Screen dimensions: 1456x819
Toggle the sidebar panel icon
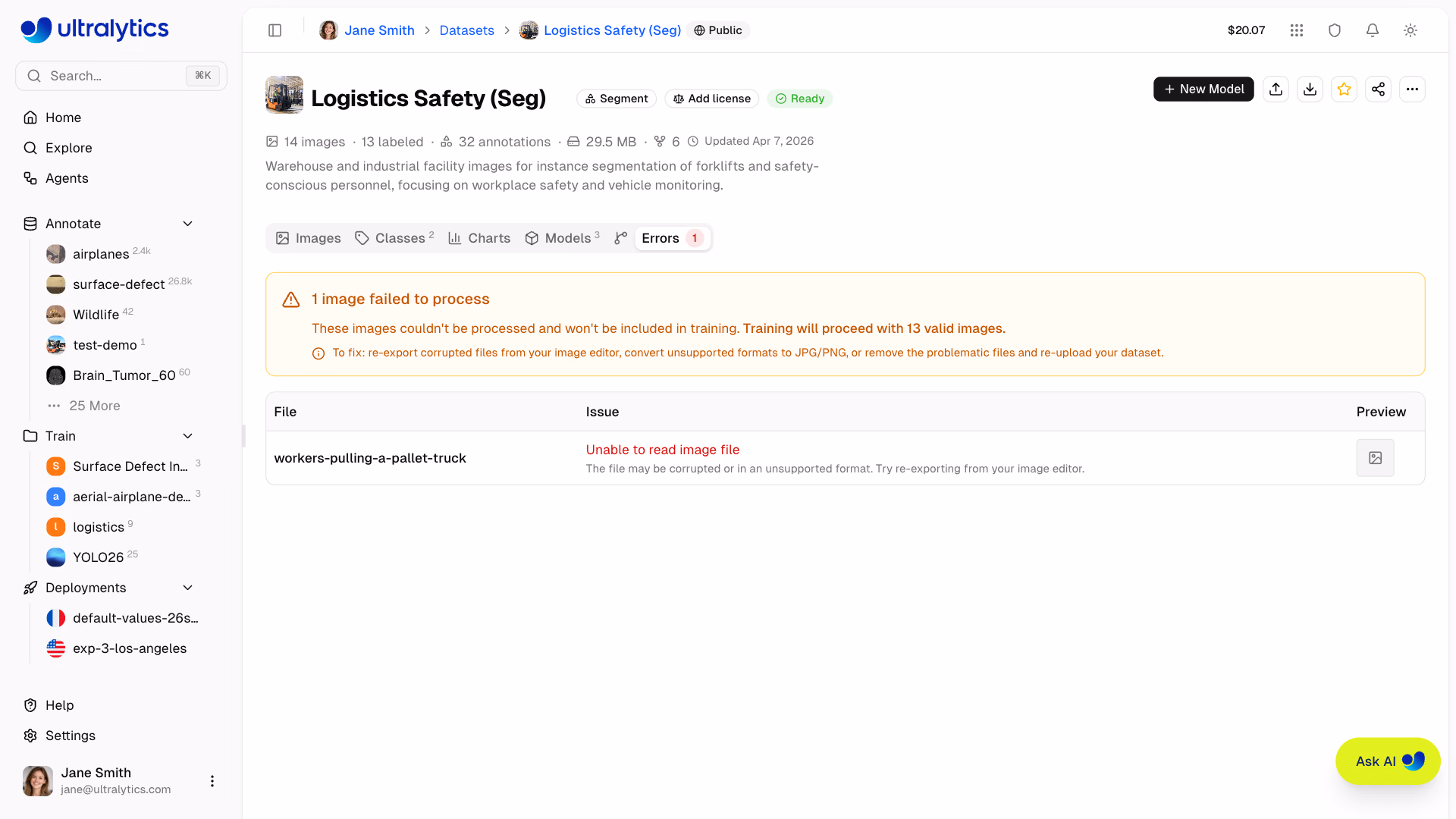coord(275,30)
